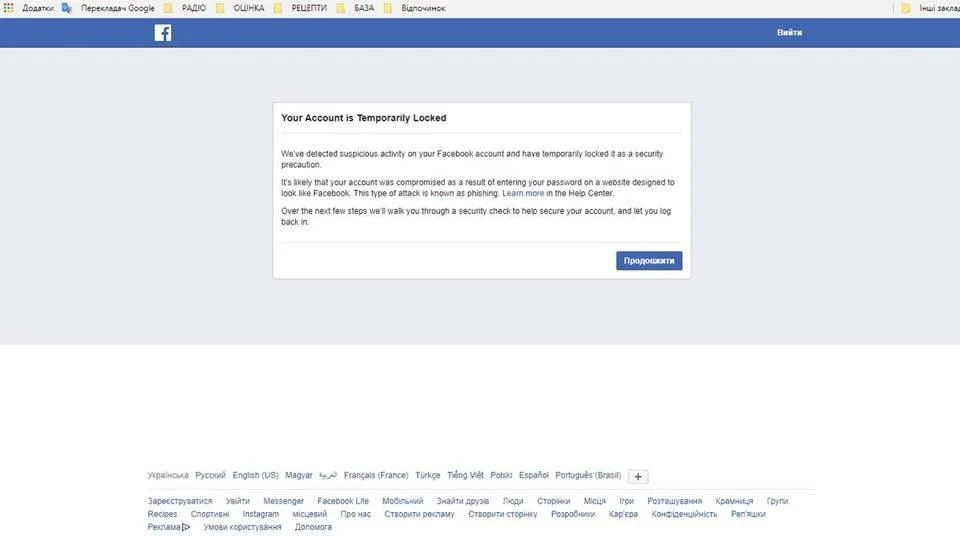Click the Facebook logo in header
Viewport: 960px width, 536px height.
[163, 33]
